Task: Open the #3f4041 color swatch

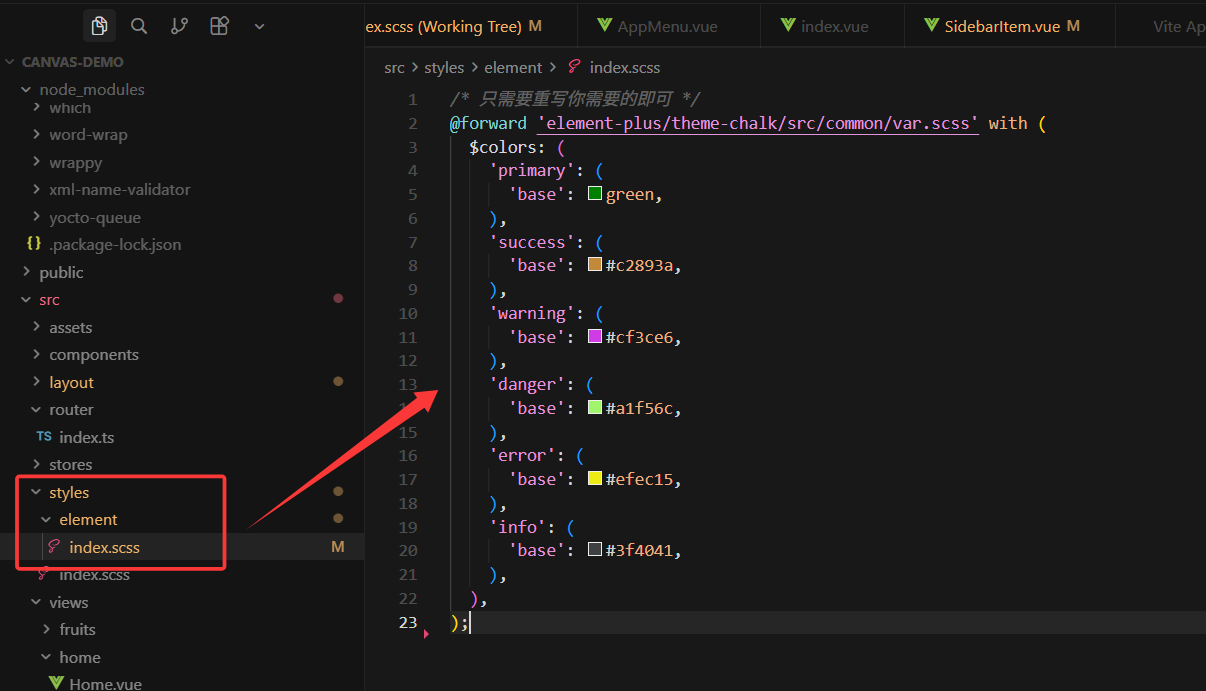Action: tap(595, 550)
